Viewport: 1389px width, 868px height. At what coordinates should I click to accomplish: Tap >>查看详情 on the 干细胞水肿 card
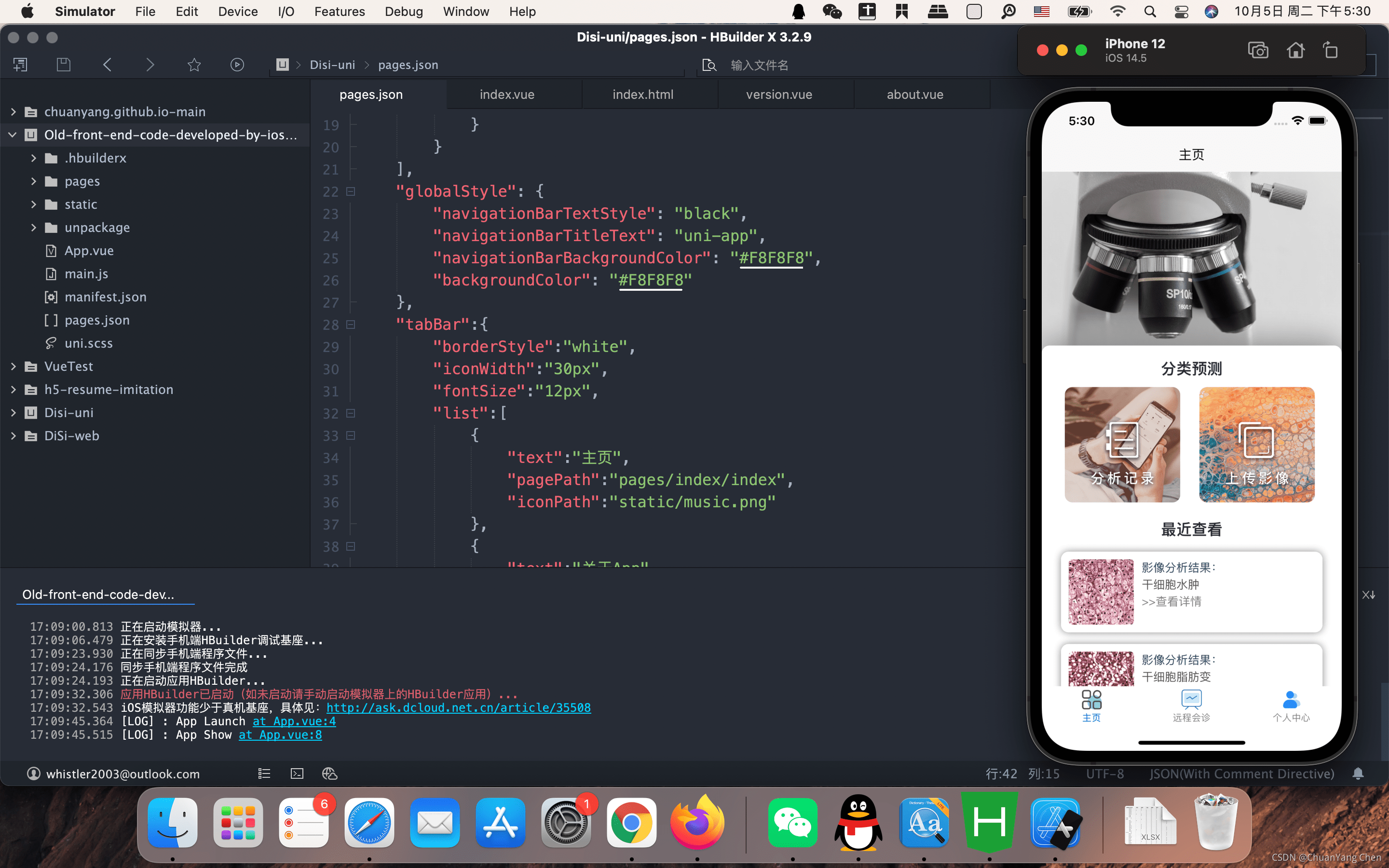click(x=1171, y=602)
